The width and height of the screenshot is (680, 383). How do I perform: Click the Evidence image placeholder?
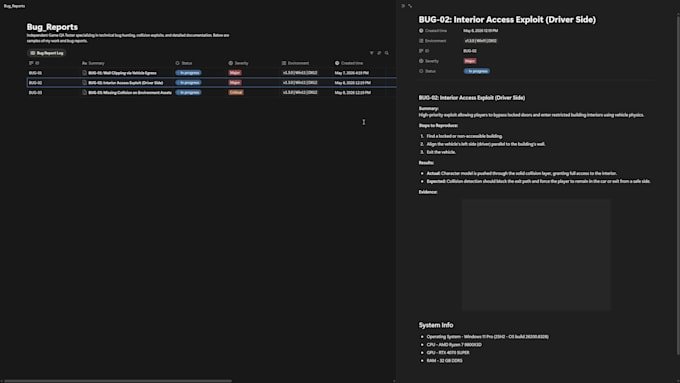[x=536, y=255]
